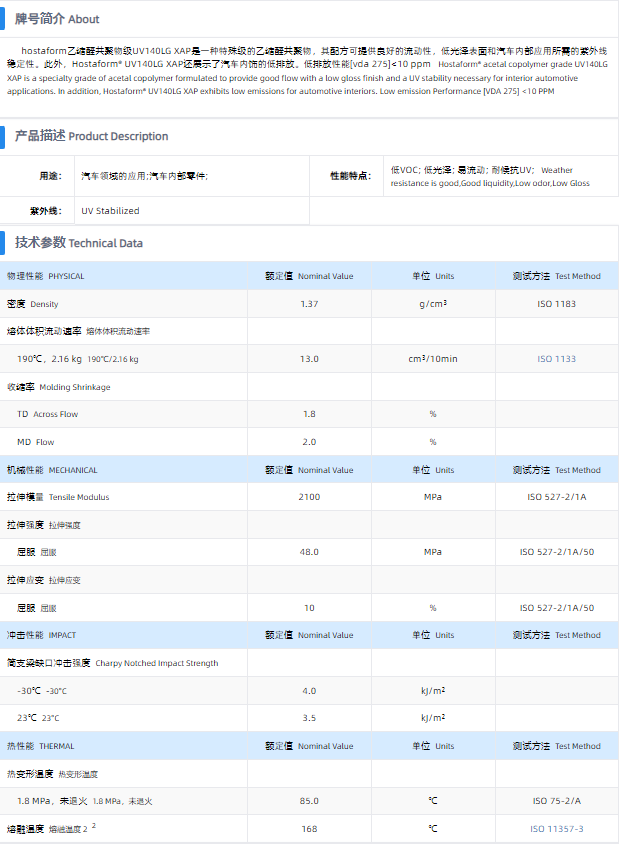Select the 物理性能 PHYSICAL table header

coord(46,276)
